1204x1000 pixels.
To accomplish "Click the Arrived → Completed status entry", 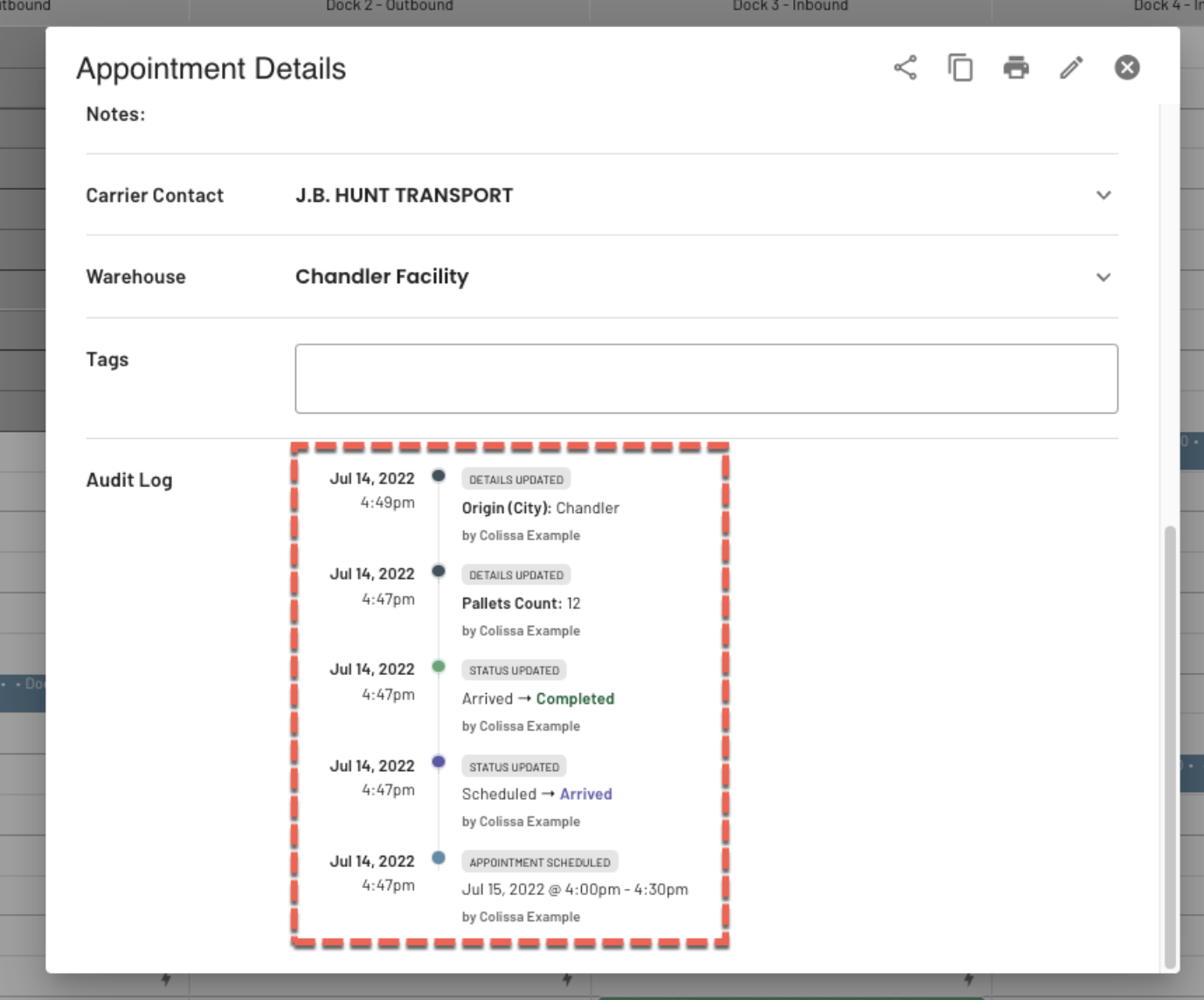I will coord(538,698).
